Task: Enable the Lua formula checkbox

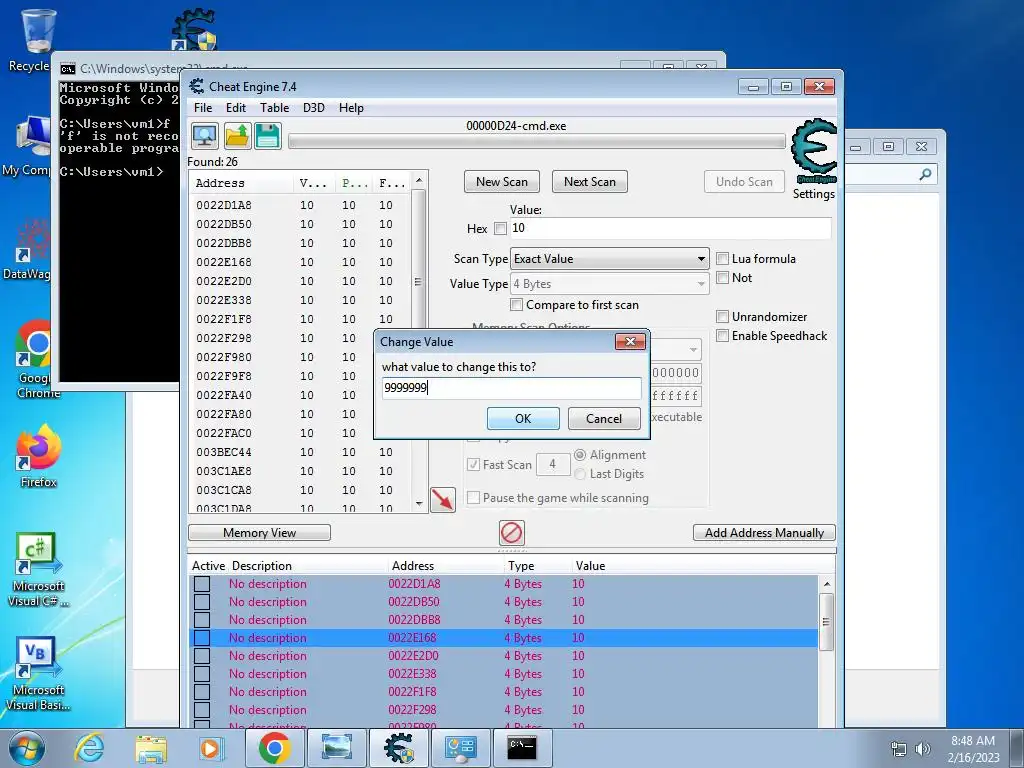Action: pos(722,259)
